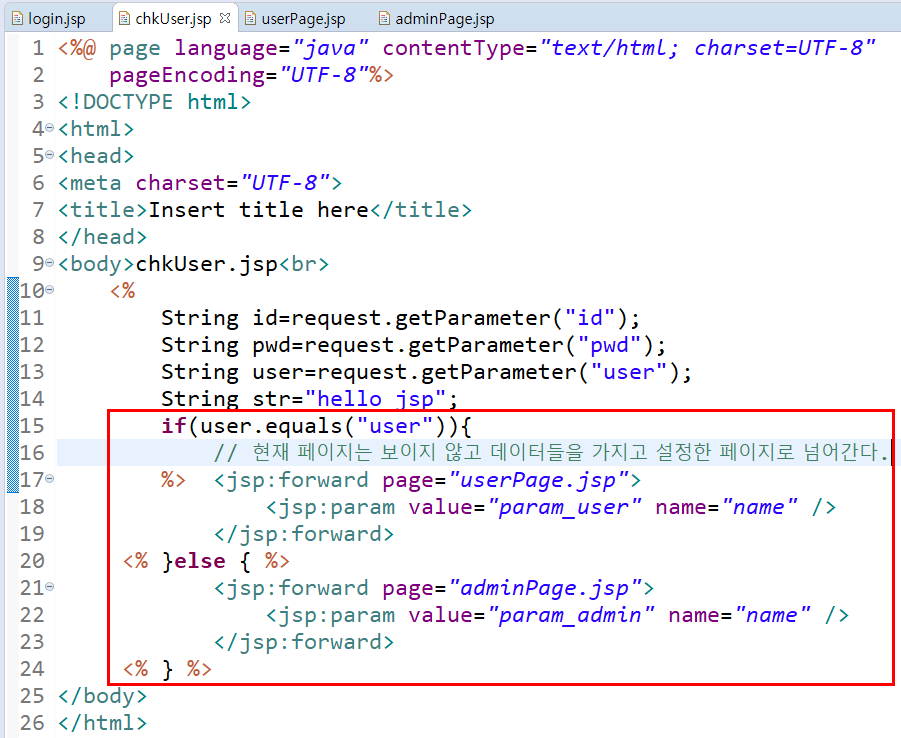The width and height of the screenshot is (901, 738).
Task: Collapse the jsp:forward fold on line 21
Action: pyautogui.click(x=49, y=586)
